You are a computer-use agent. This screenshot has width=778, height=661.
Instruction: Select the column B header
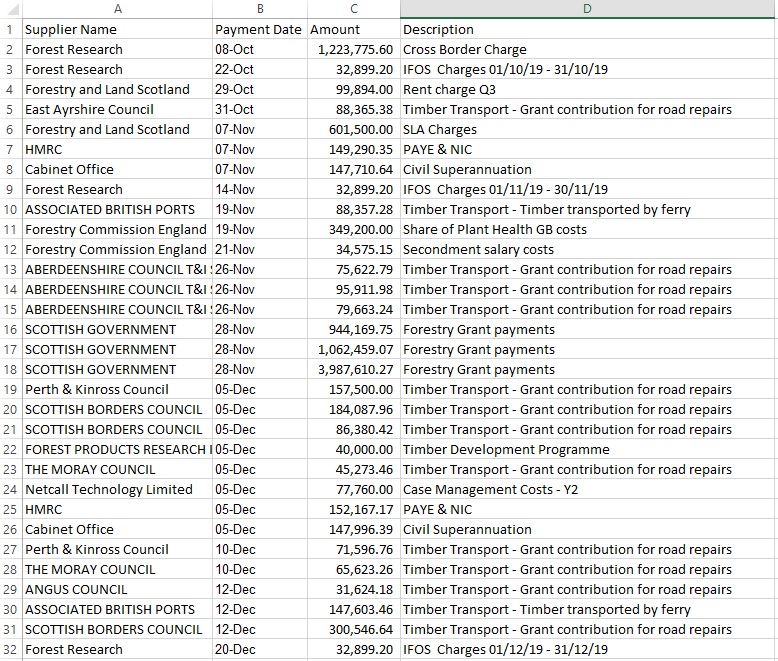[260, 9]
